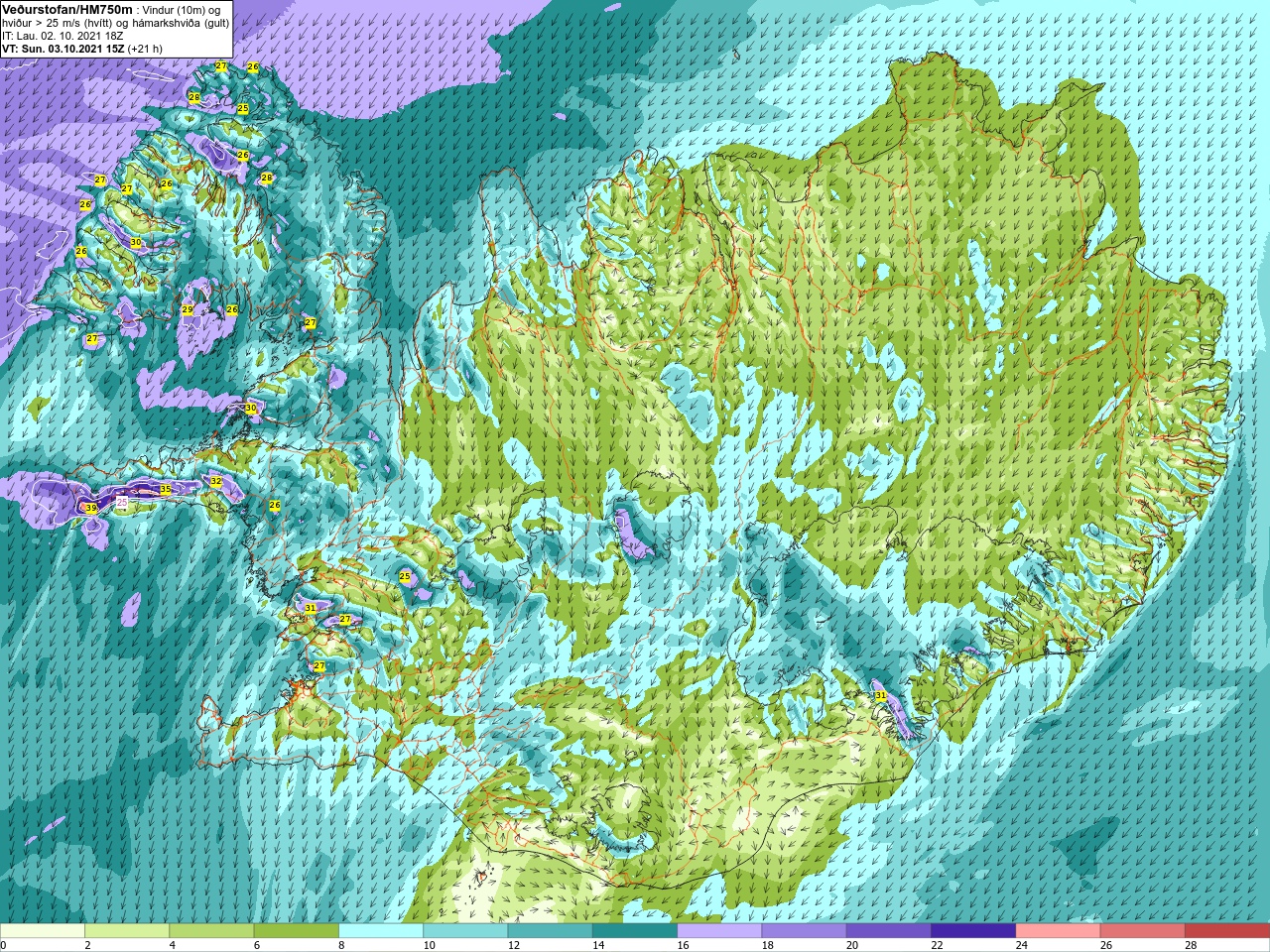The width and height of the screenshot is (1270, 952).
Task: Click the darker green 6–8 legend swatch
Action: (297, 931)
